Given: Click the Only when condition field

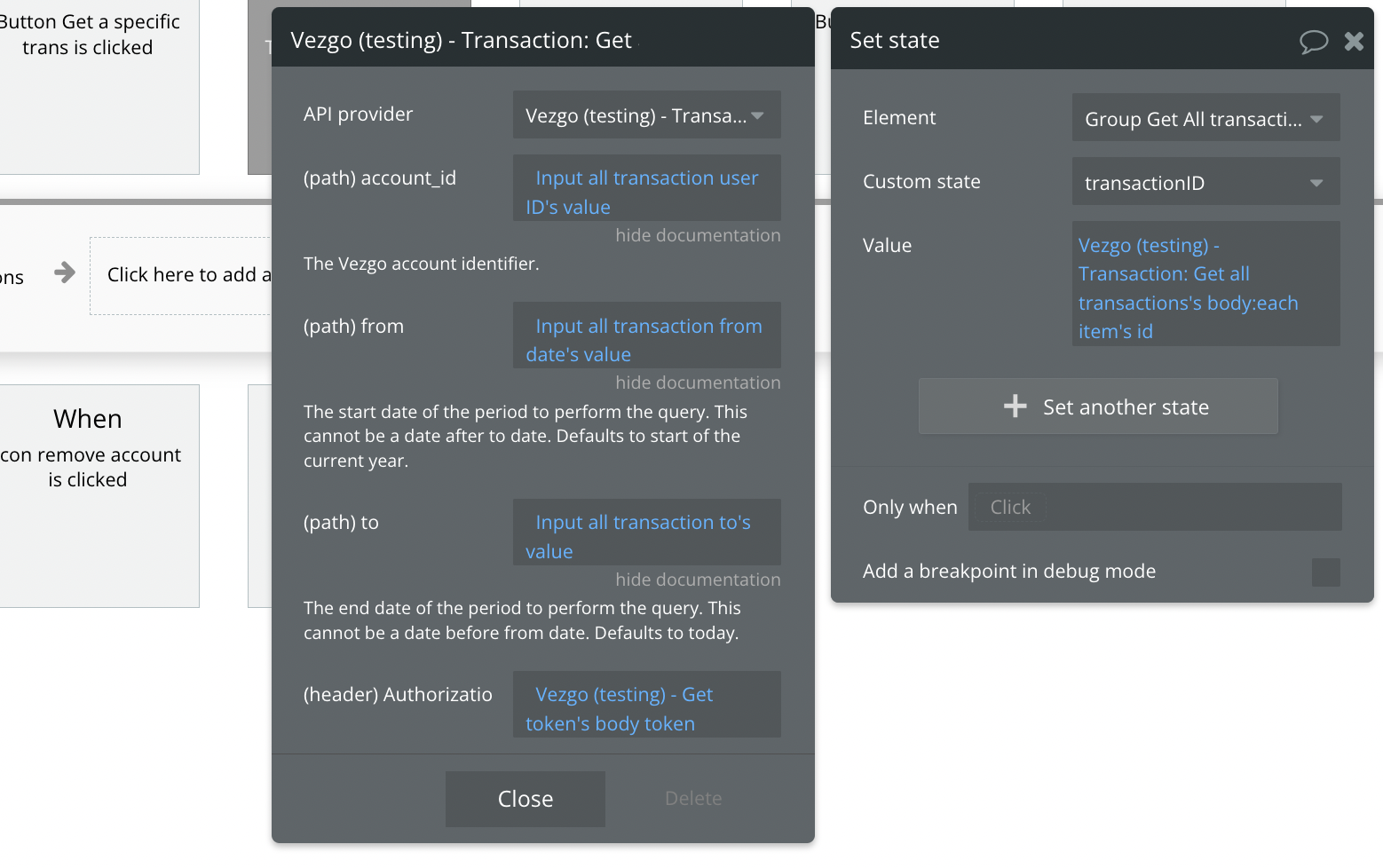Looking at the screenshot, I should click(1154, 508).
